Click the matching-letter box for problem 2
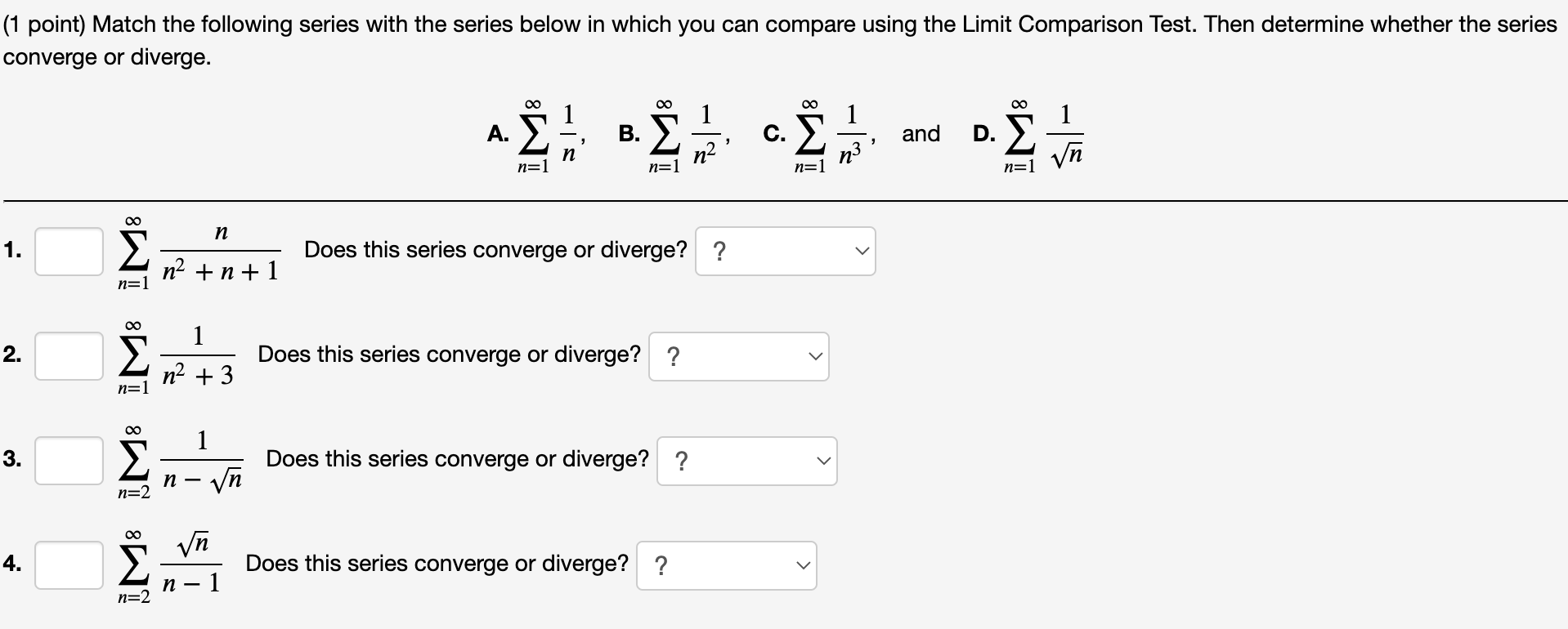Image resolution: width=1568 pixels, height=629 pixels. click(69, 355)
